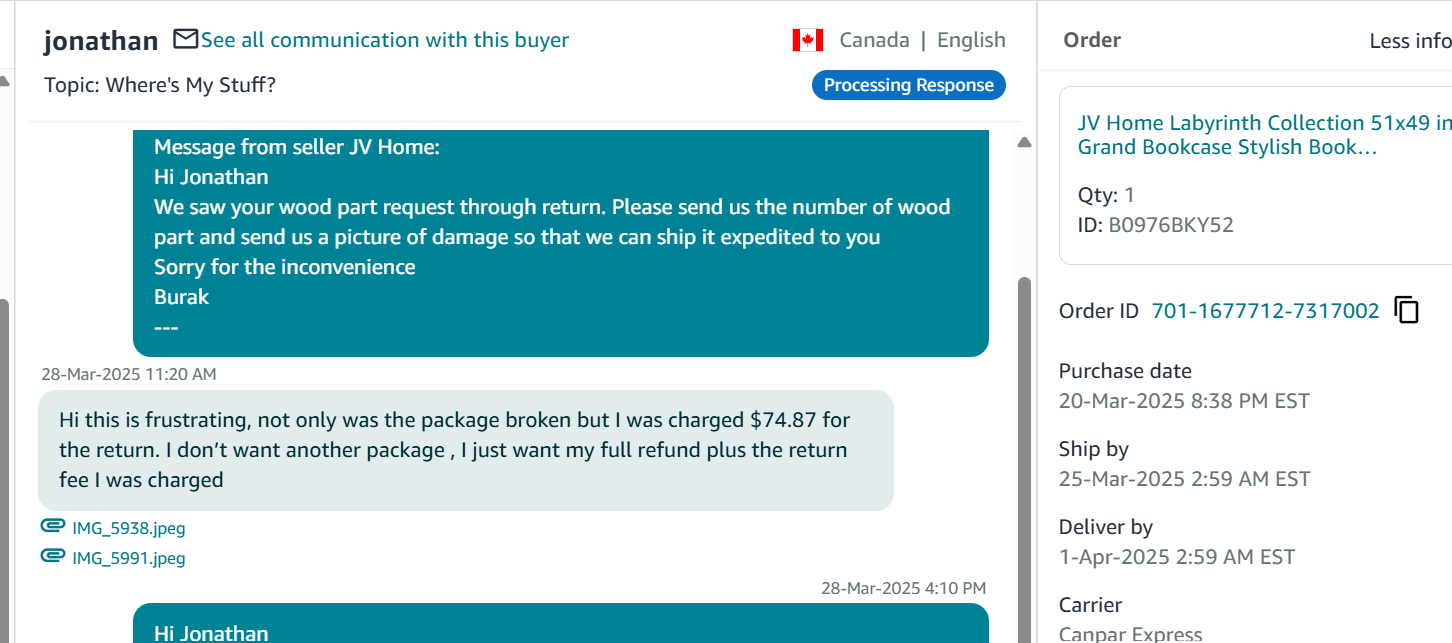1452x643 pixels.
Task: Open the IMG_5991.jpeg attachment file name
Action: [128, 558]
